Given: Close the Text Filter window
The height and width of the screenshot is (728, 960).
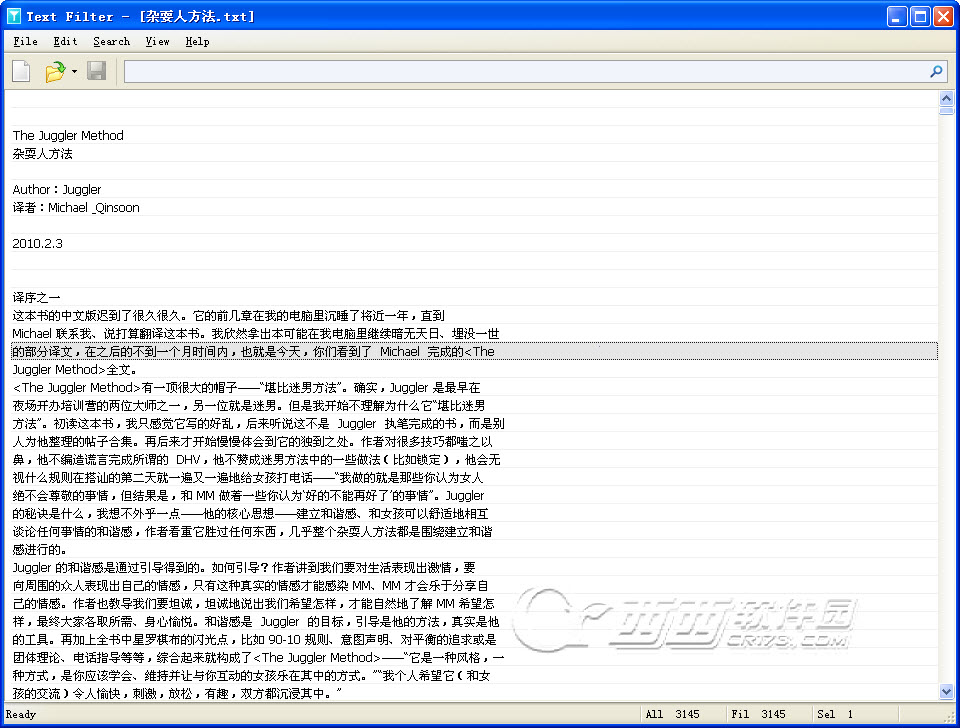Looking at the screenshot, I should 943,16.
